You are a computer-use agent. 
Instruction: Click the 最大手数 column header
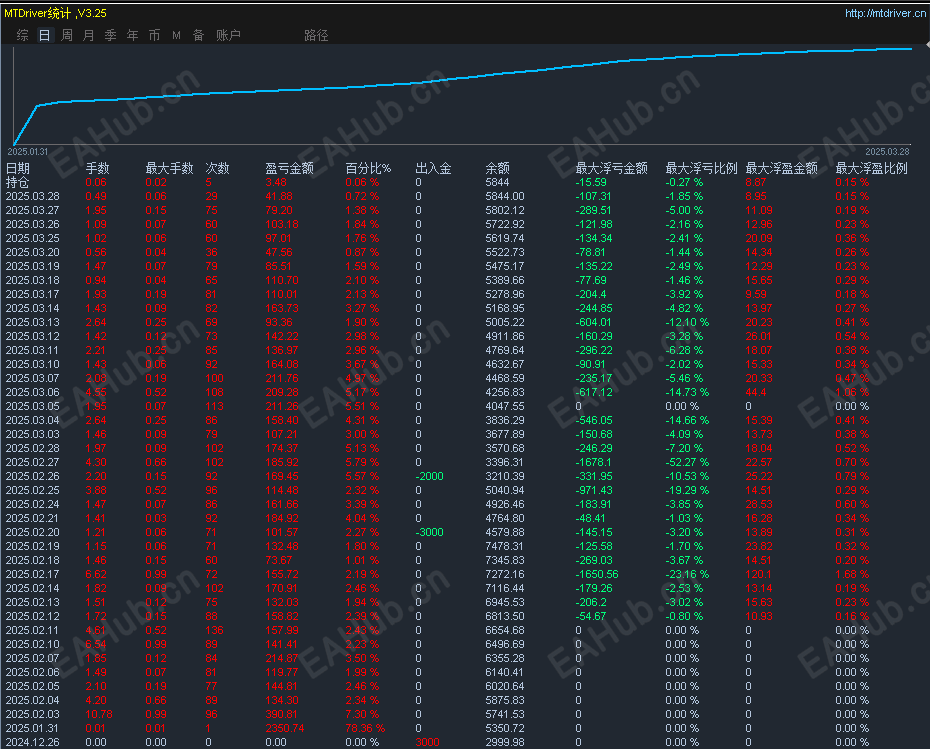tap(169, 168)
